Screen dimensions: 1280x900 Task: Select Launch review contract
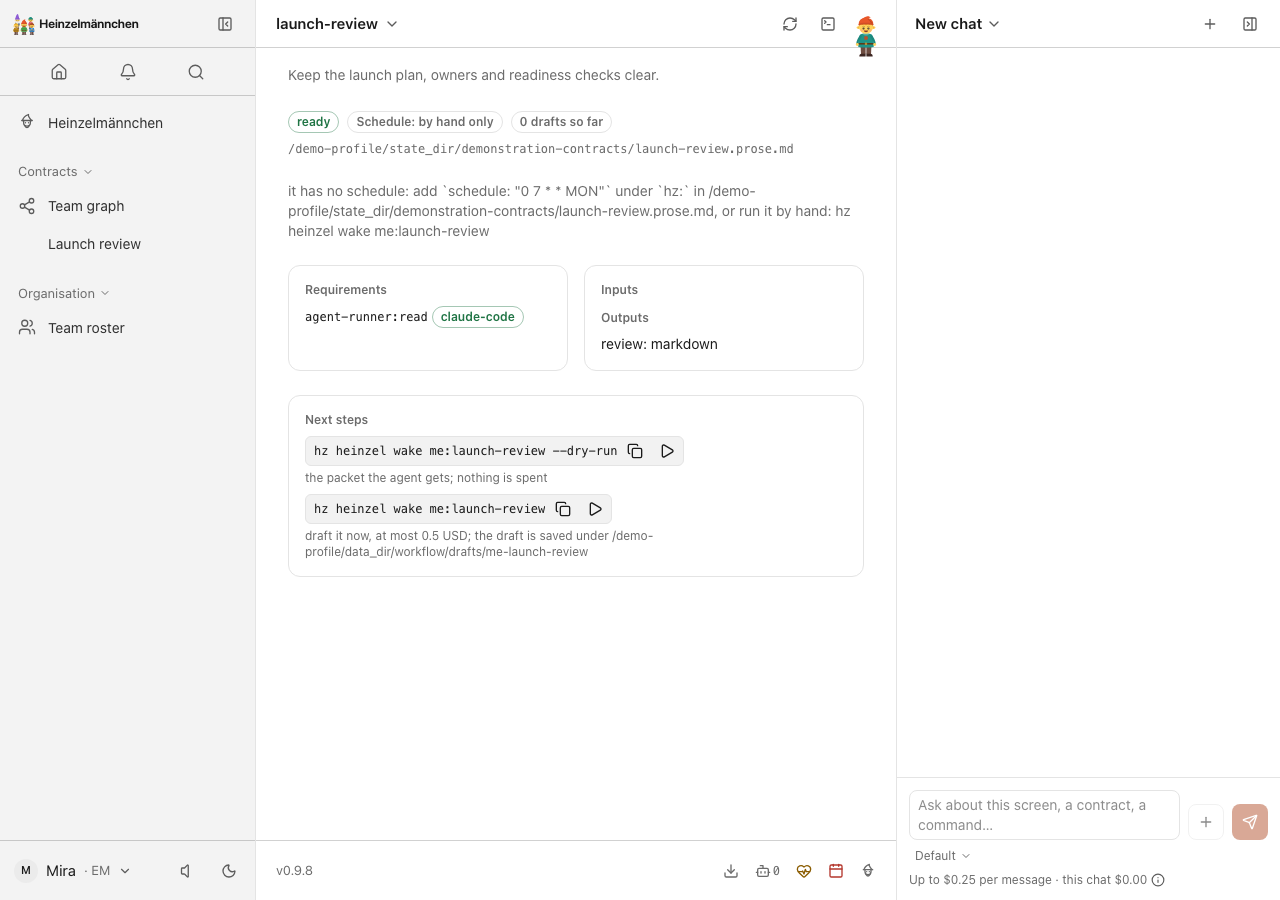pos(128,244)
